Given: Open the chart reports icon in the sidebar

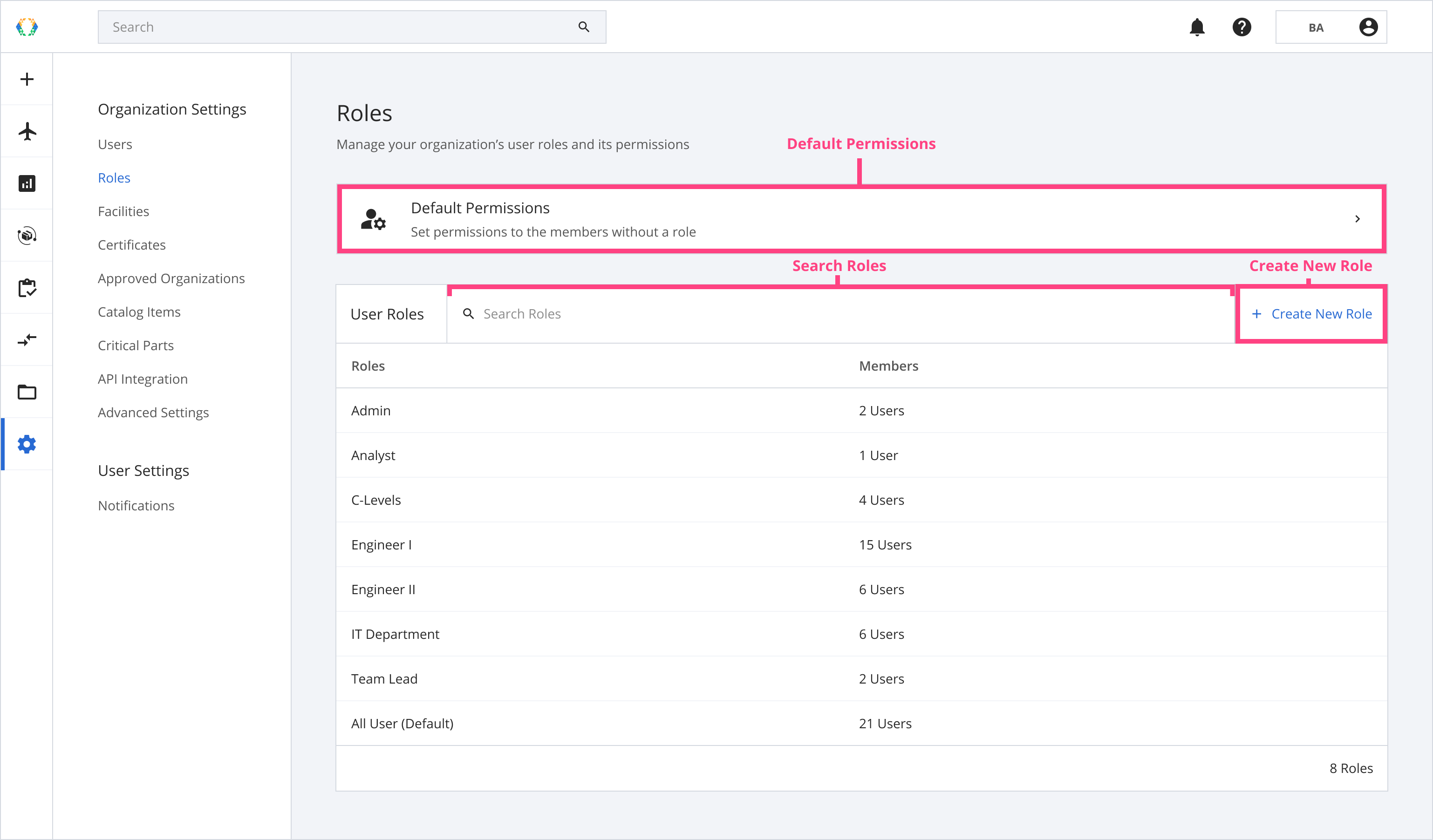Looking at the screenshot, I should [x=27, y=183].
